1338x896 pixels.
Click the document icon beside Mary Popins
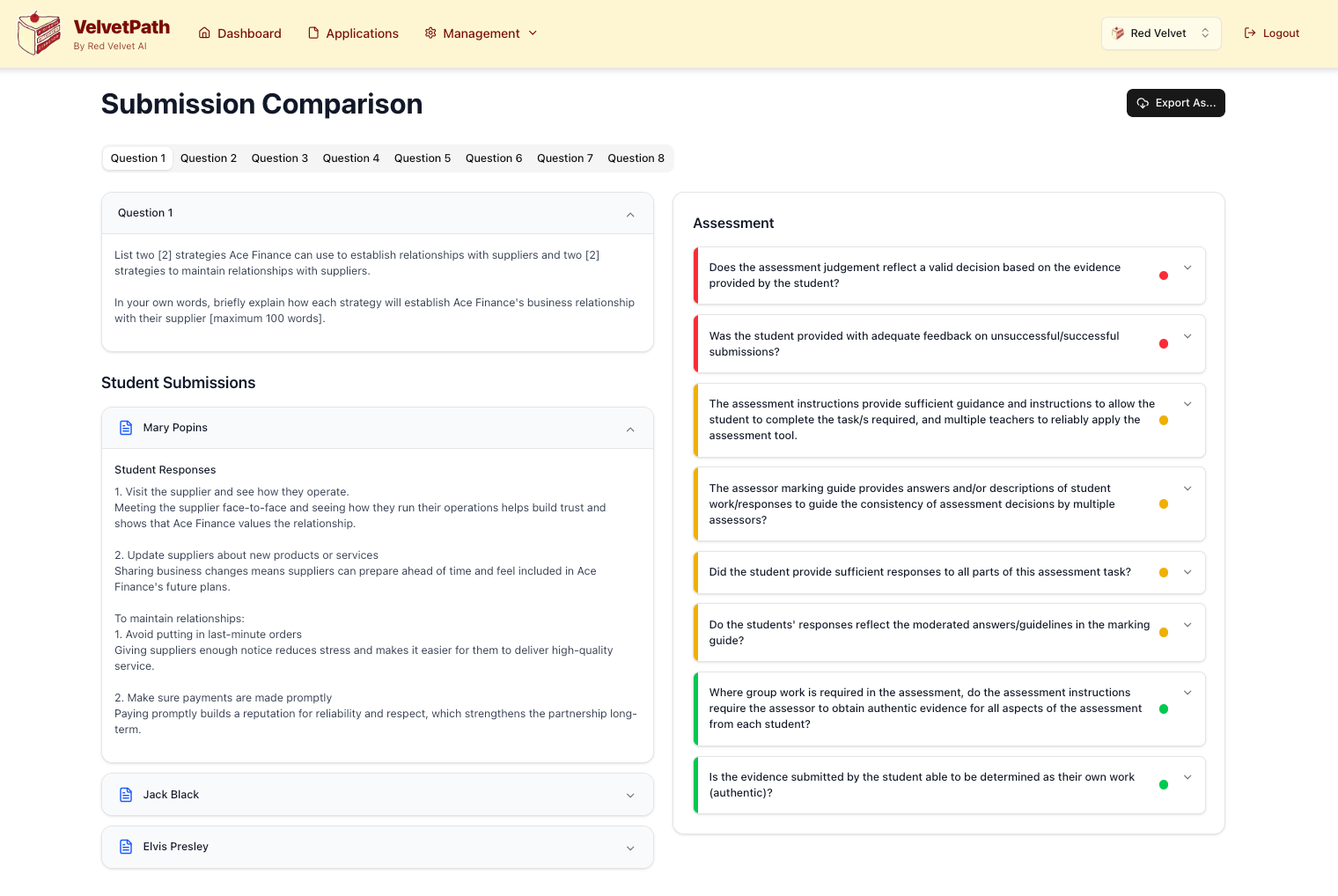click(x=126, y=427)
